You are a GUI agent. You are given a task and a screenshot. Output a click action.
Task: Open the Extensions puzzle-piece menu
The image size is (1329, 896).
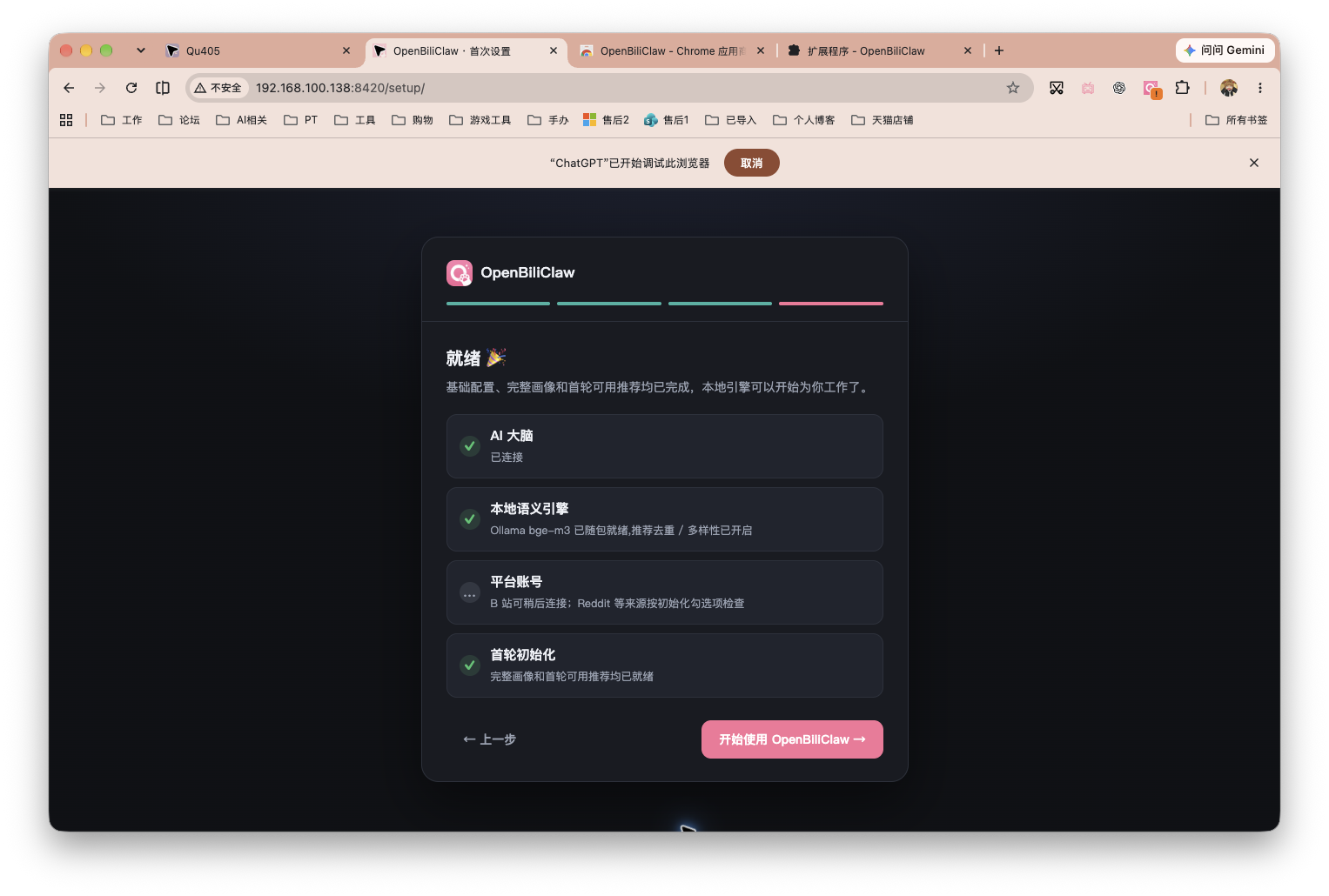pos(1182,88)
